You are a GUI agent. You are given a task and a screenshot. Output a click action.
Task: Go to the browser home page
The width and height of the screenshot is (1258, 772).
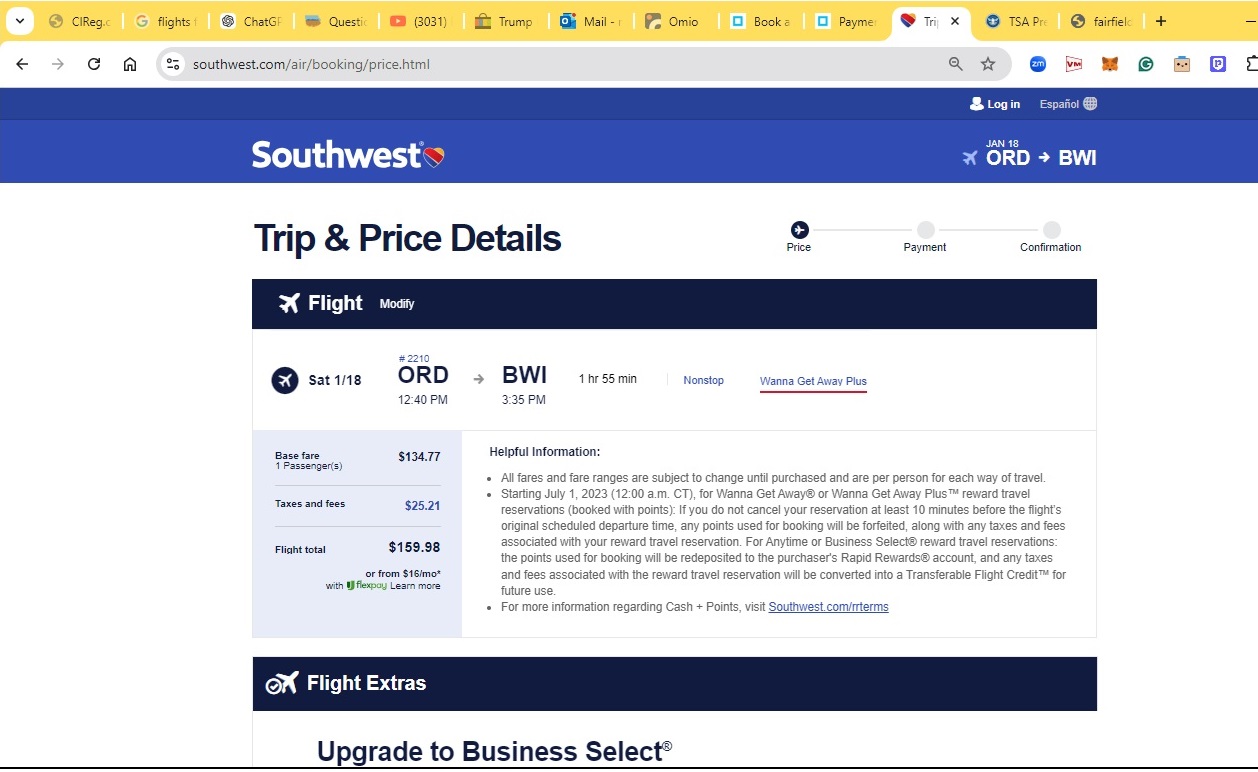pos(130,64)
